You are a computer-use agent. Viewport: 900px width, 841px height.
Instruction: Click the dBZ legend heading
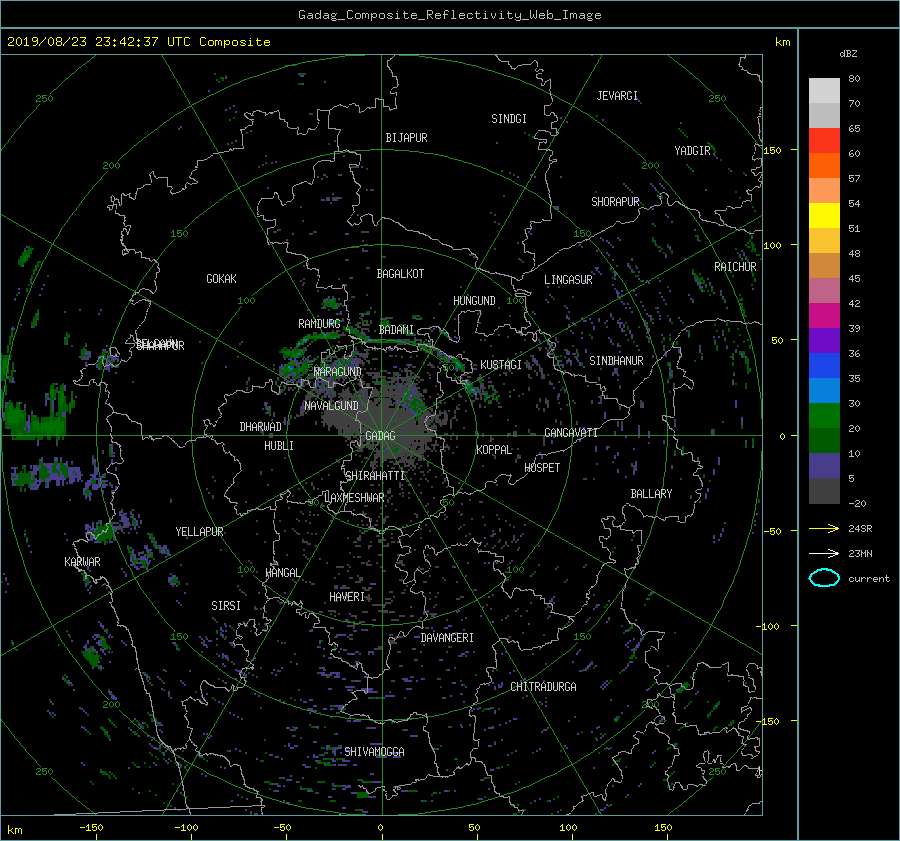pos(848,54)
